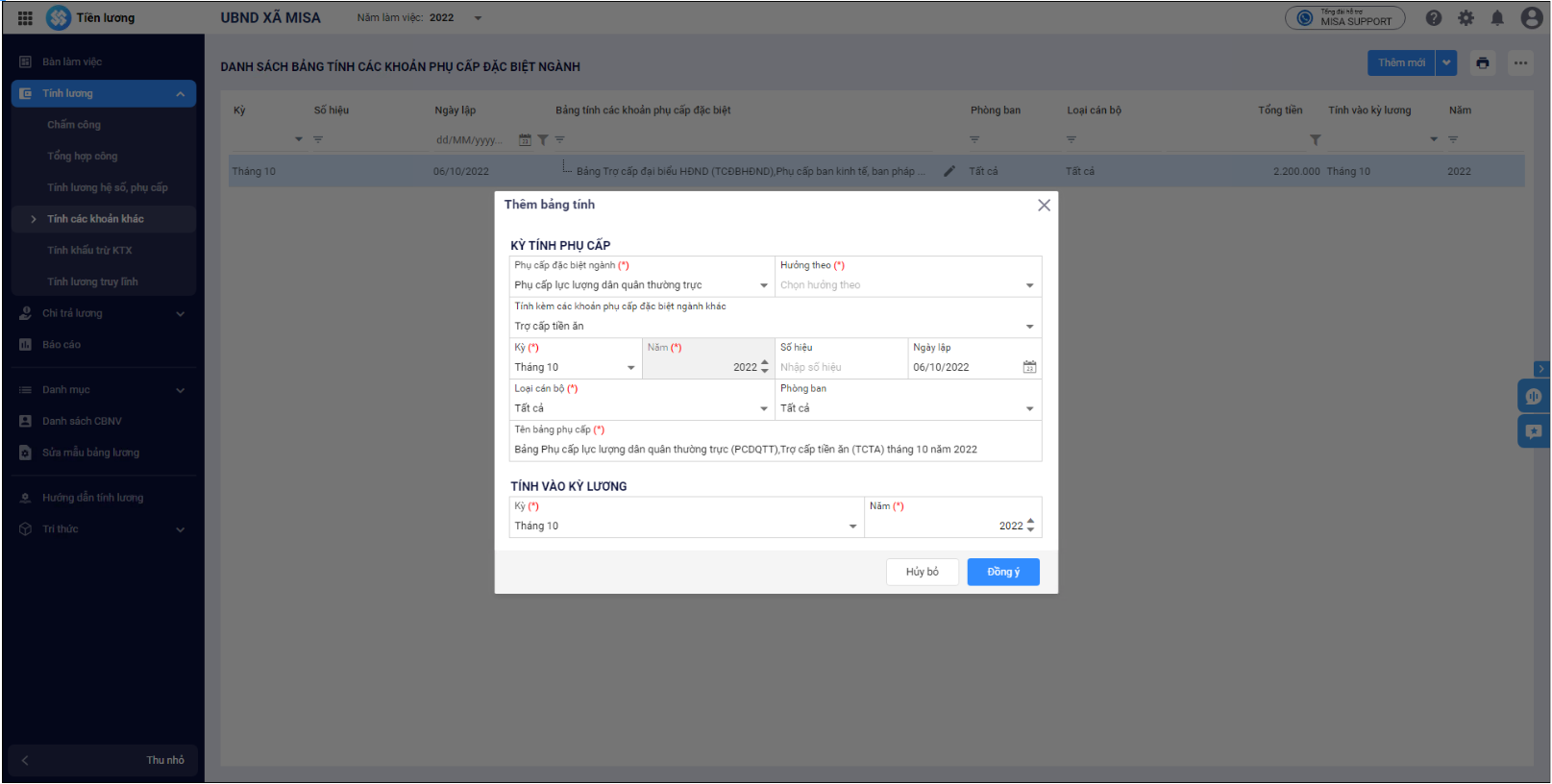Click the feedback floating icon on right edge
This screenshot has width=1552, height=784.
click(1534, 431)
